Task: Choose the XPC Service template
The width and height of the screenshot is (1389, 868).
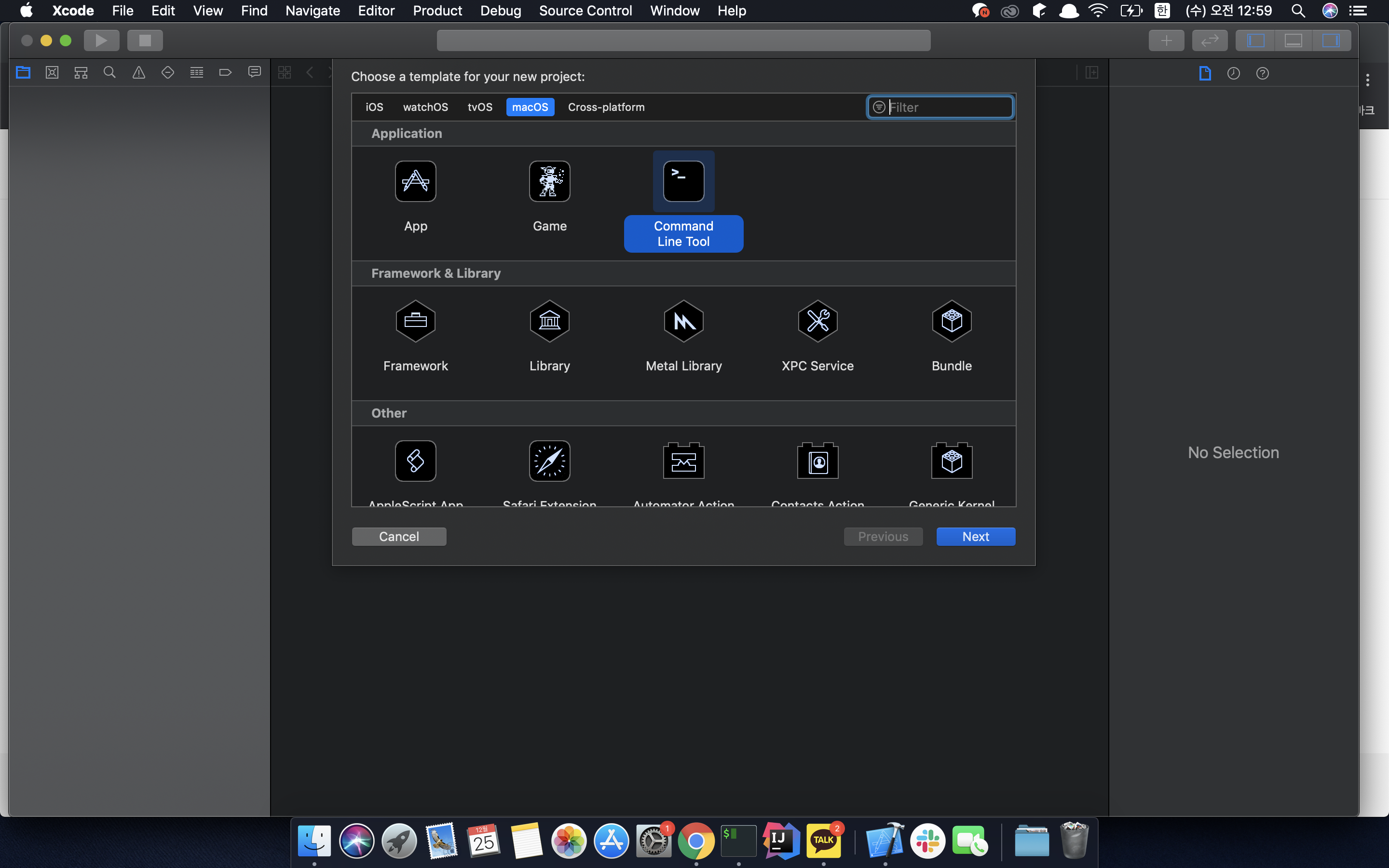Action: coord(817,321)
